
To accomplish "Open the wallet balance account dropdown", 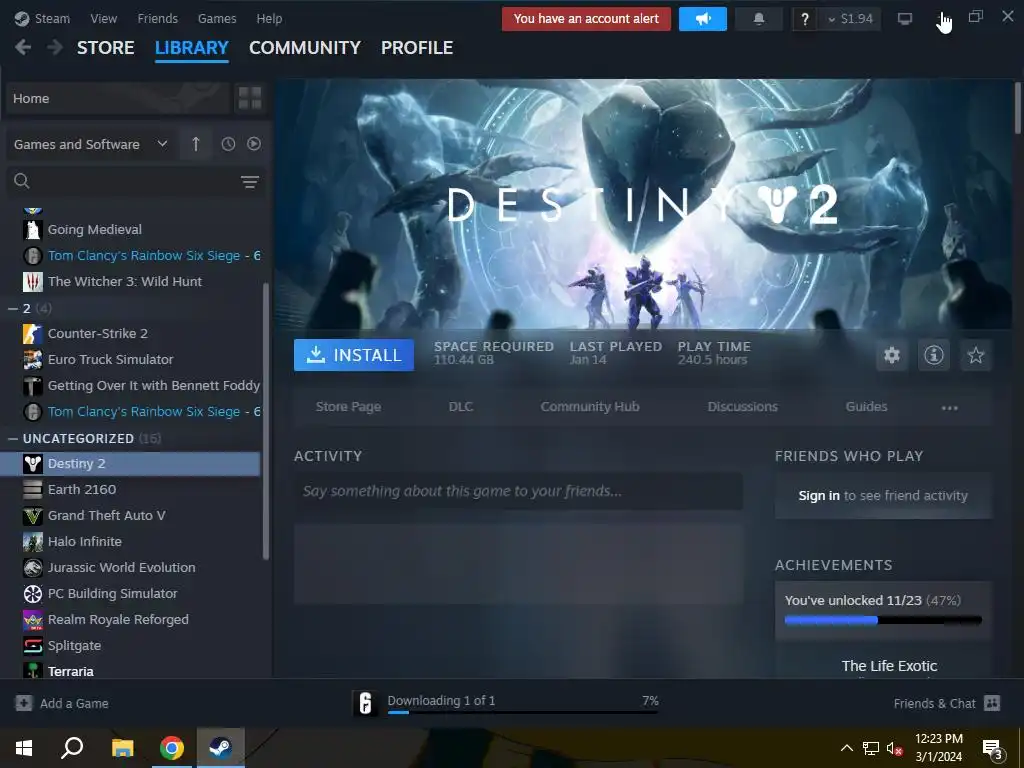I will point(850,19).
